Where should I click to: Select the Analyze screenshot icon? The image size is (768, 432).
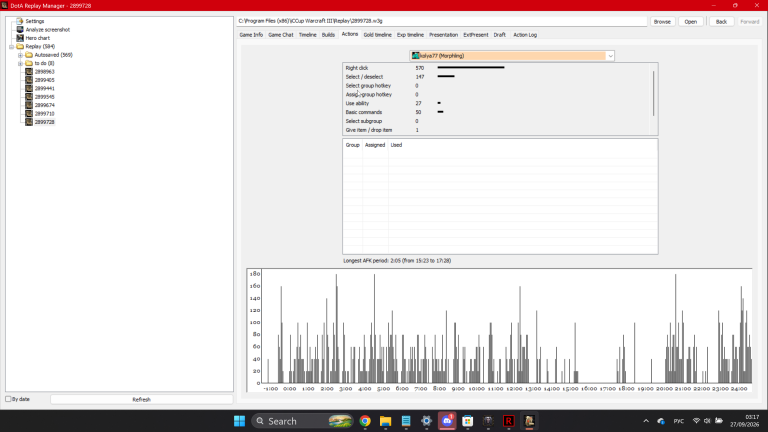pyautogui.click(x=20, y=29)
